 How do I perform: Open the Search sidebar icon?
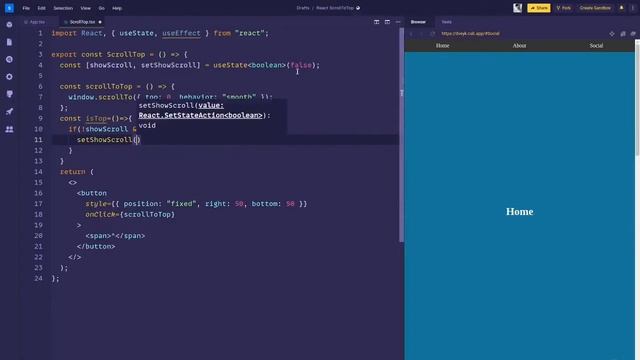point(9,59)
